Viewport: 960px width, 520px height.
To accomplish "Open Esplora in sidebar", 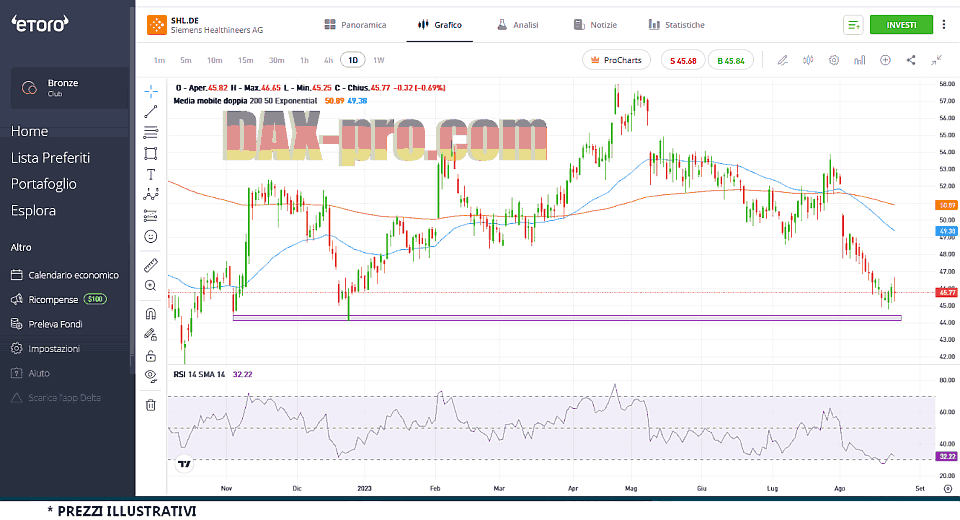I will tap(33, 210).
